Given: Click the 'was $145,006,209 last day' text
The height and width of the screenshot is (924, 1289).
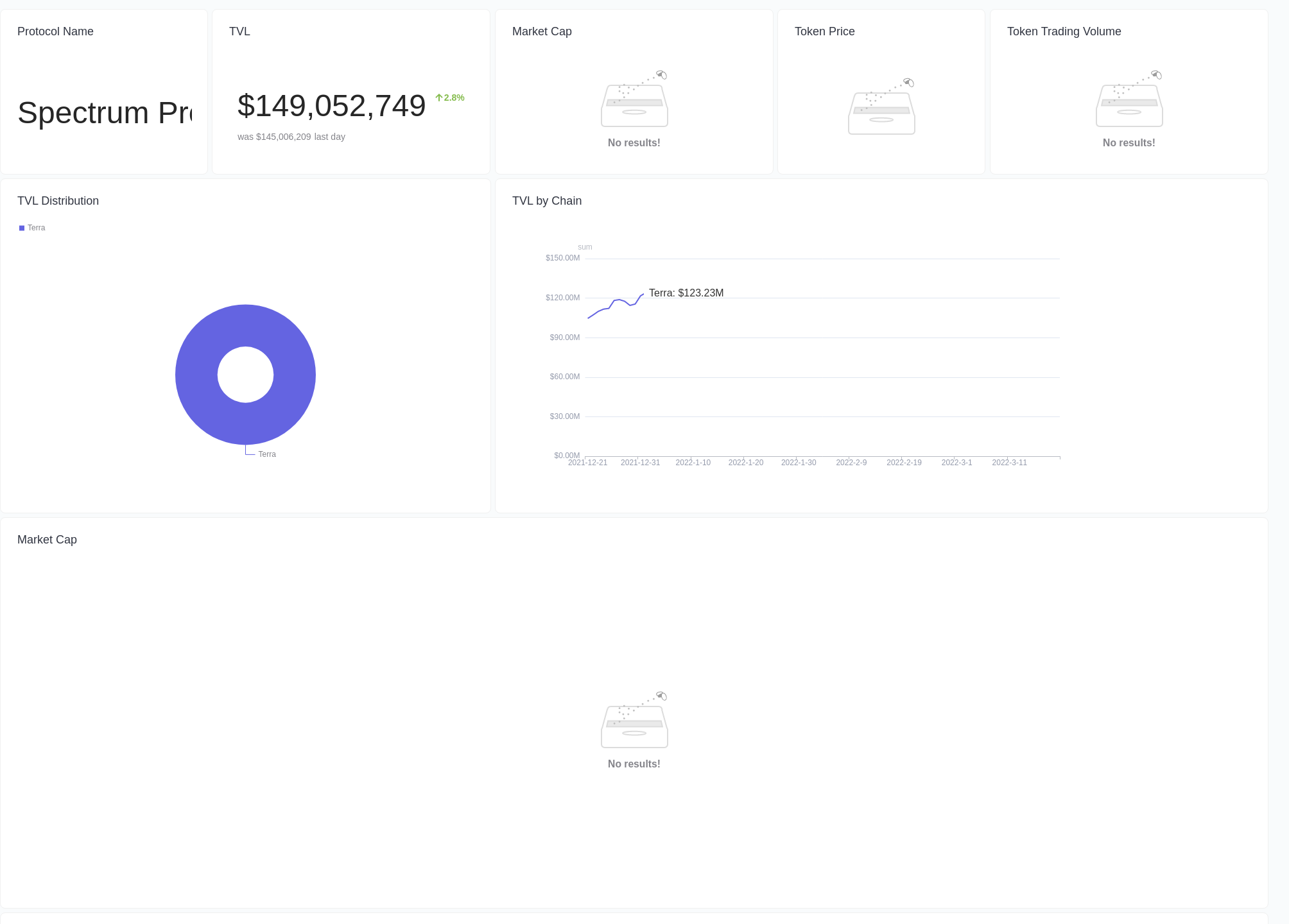Looking at the screenshot, I should pos(290,137).
